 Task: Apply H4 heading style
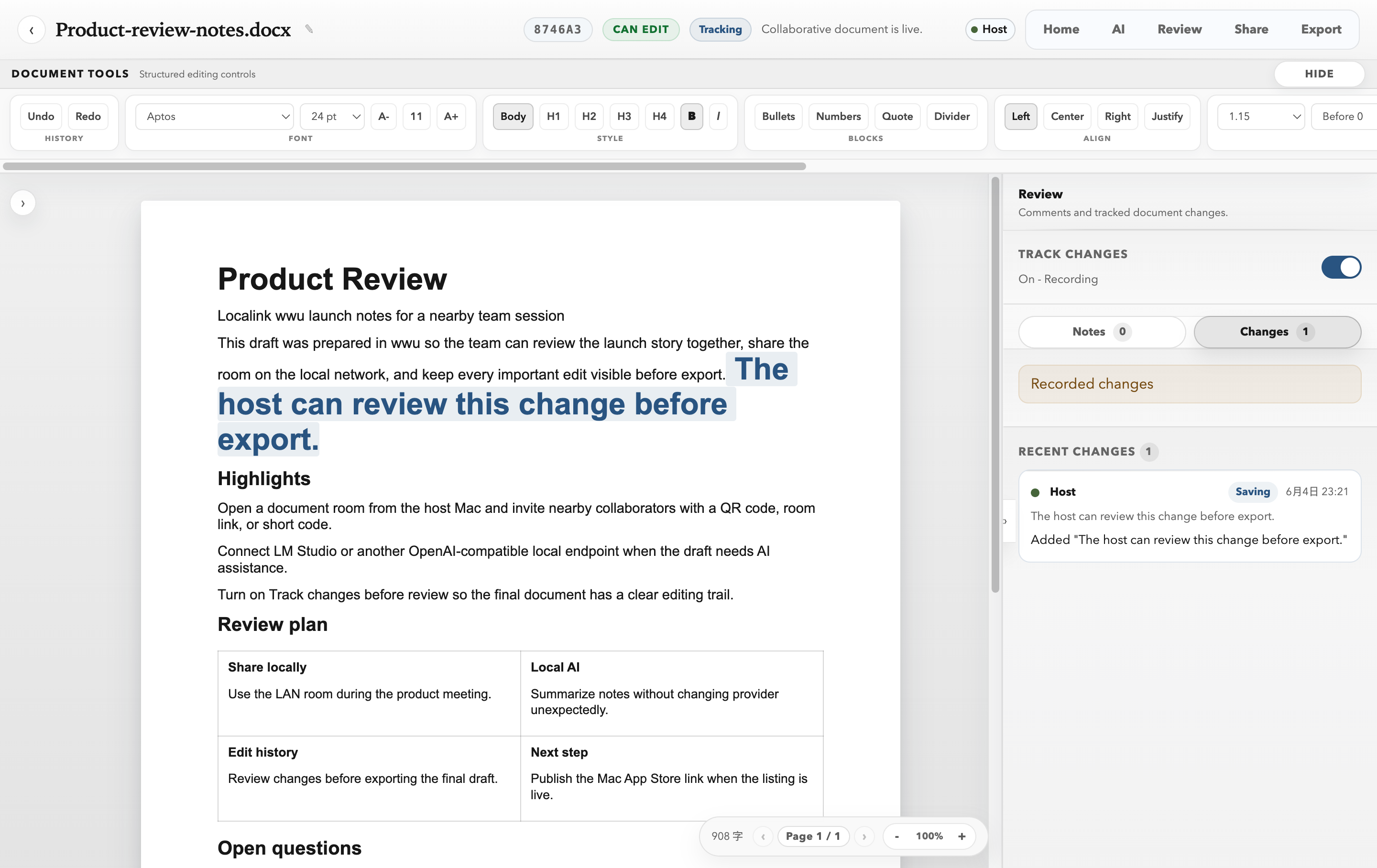pyautogui.click(x=659, y=116)
